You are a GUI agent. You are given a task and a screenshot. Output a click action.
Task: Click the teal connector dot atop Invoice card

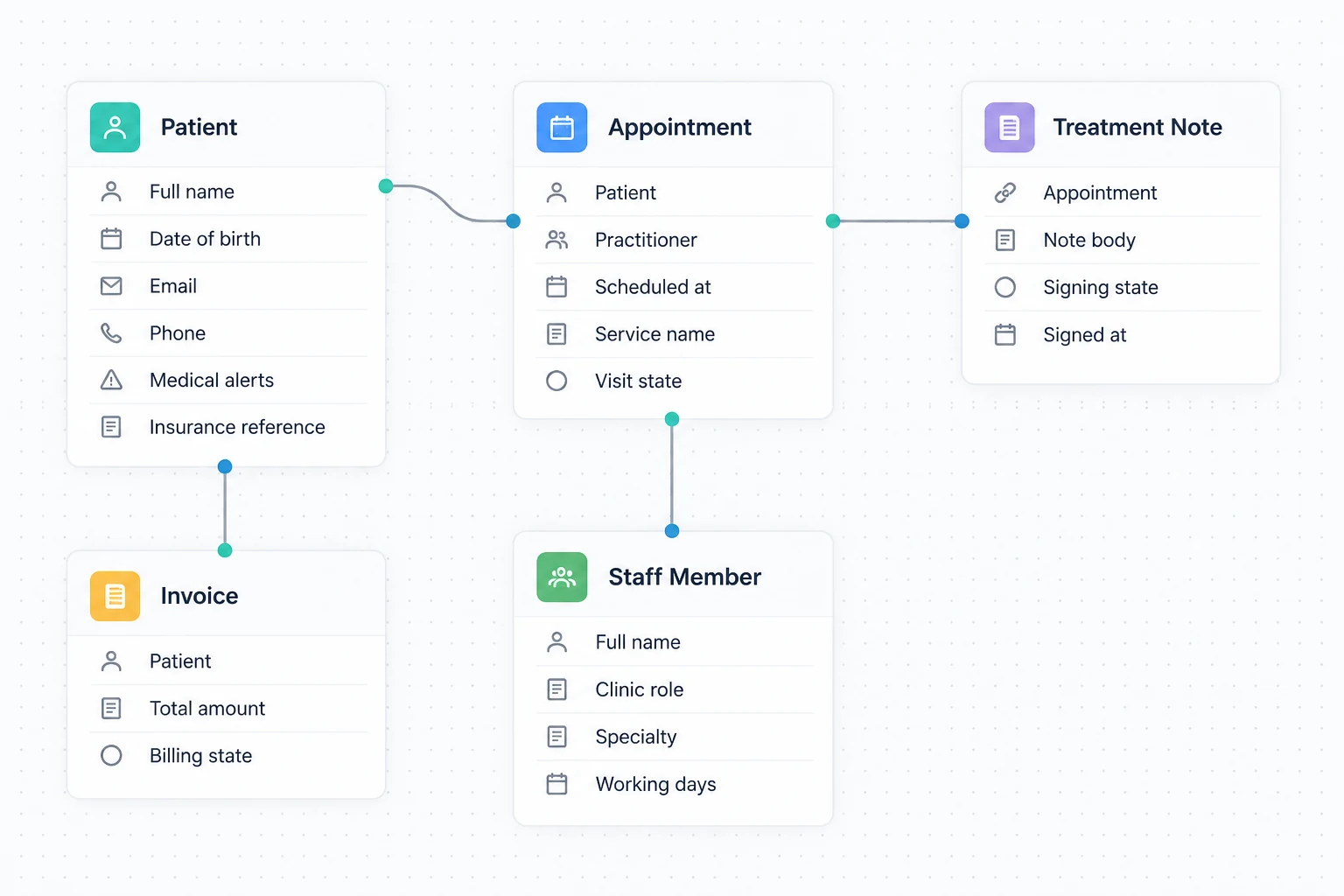tap(225, 550)
